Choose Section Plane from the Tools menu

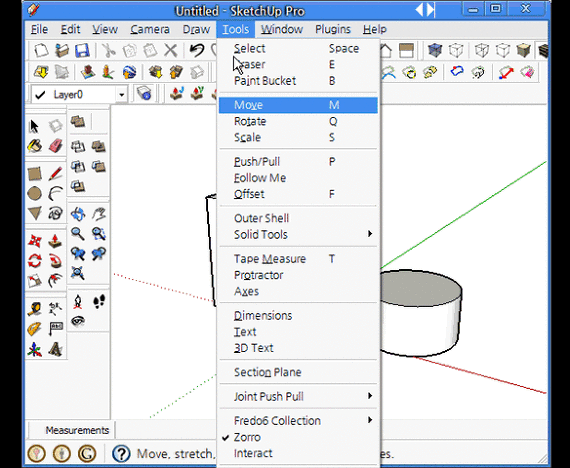pyautogui.click(x=298, y=372)
